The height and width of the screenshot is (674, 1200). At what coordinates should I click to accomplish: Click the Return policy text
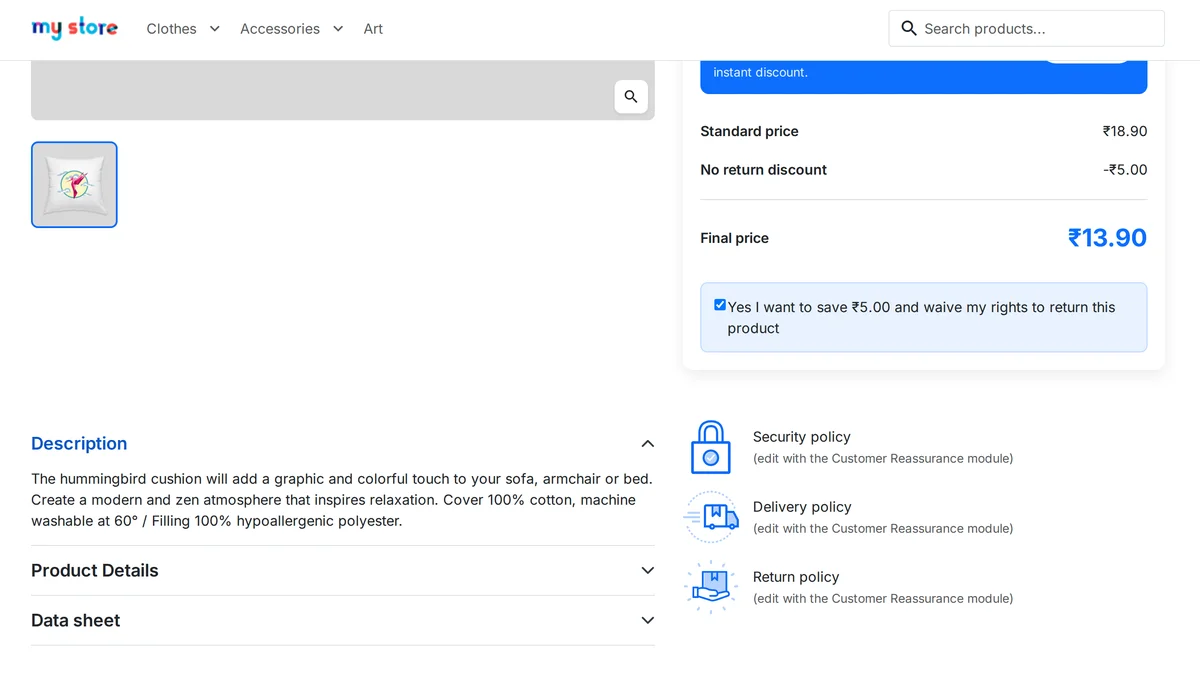[x=796, y=576]
